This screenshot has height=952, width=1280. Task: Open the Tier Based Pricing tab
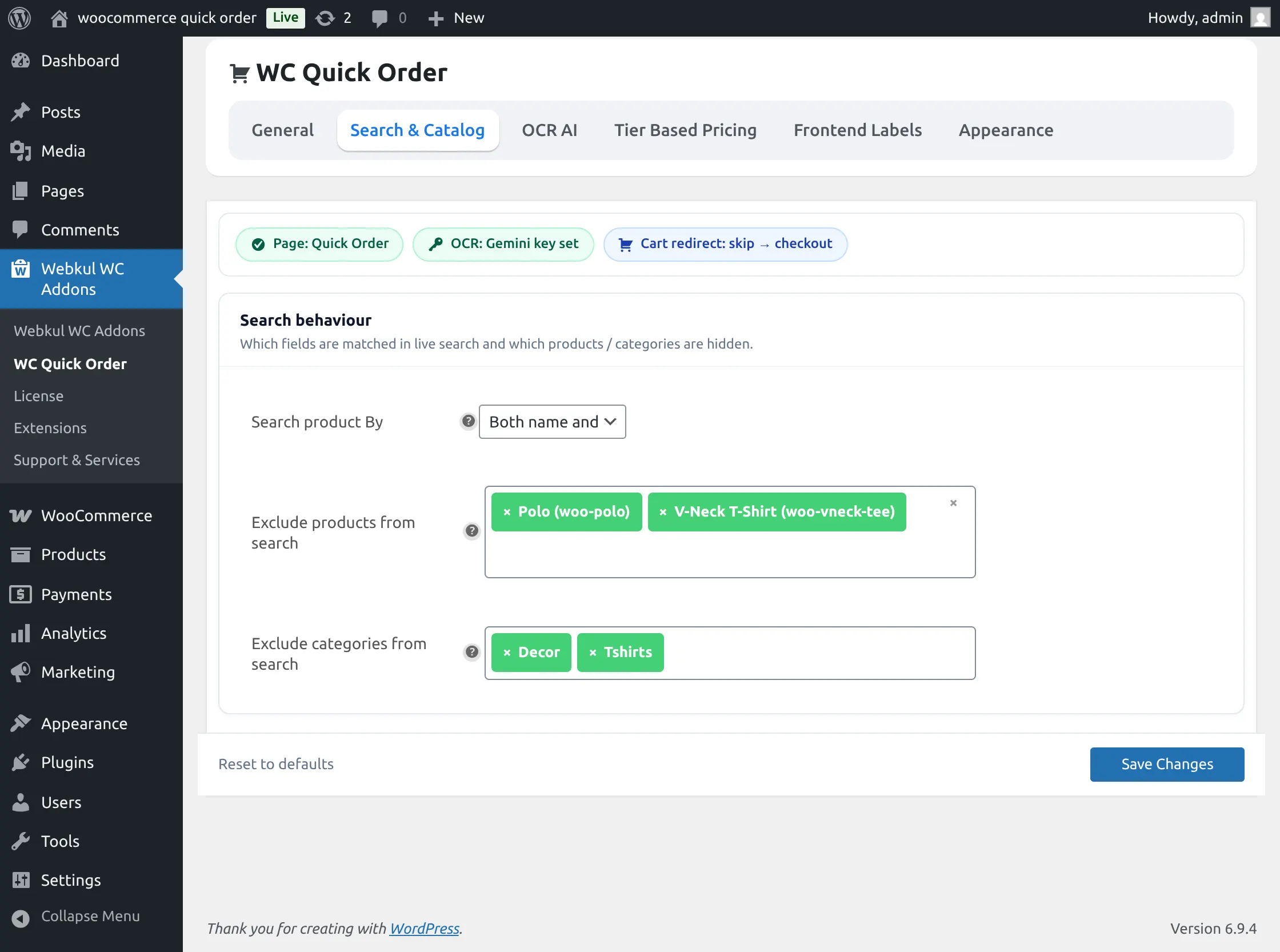685,130
